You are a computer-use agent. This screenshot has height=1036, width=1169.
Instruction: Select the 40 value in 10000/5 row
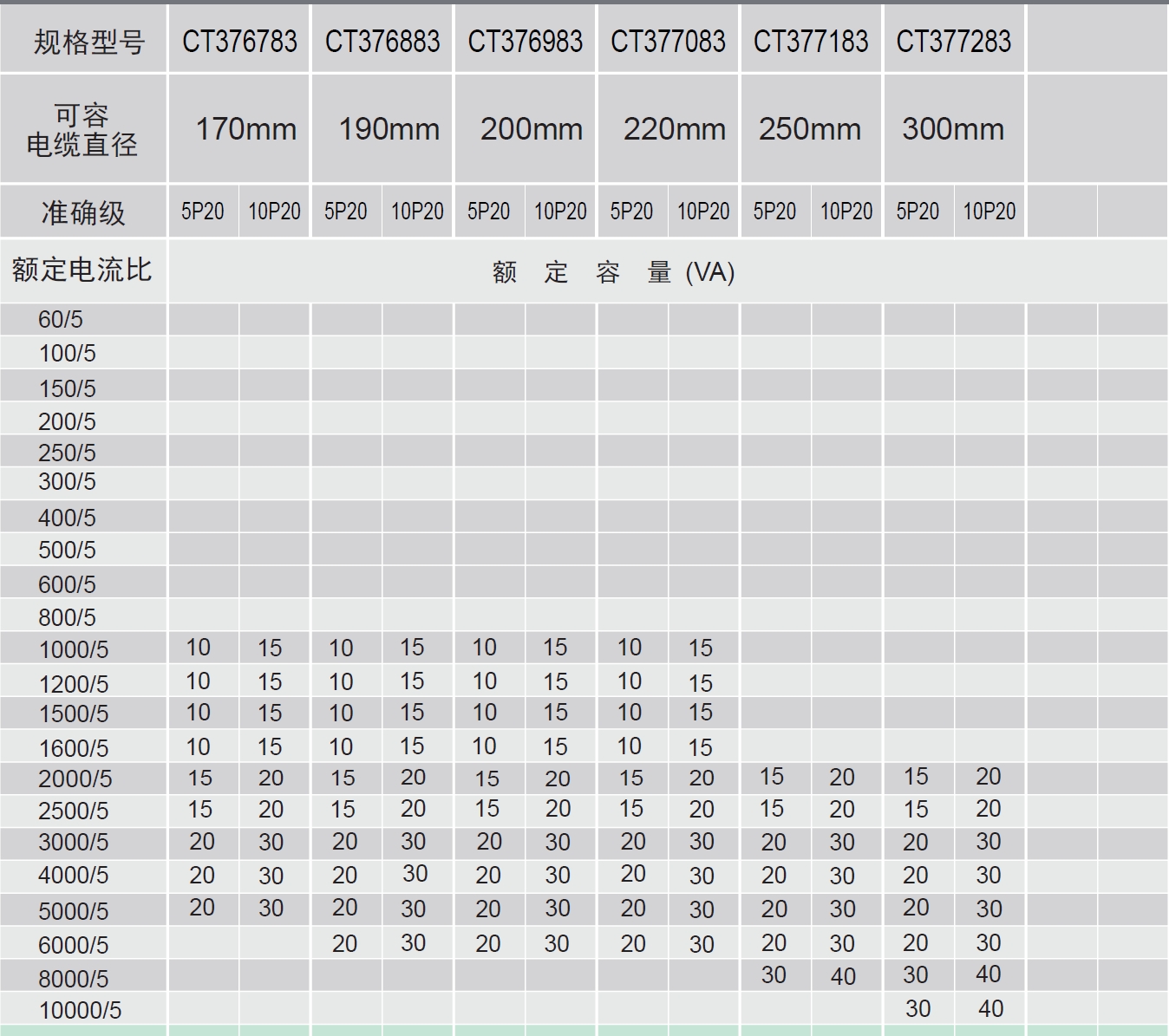pos(989,1008)
